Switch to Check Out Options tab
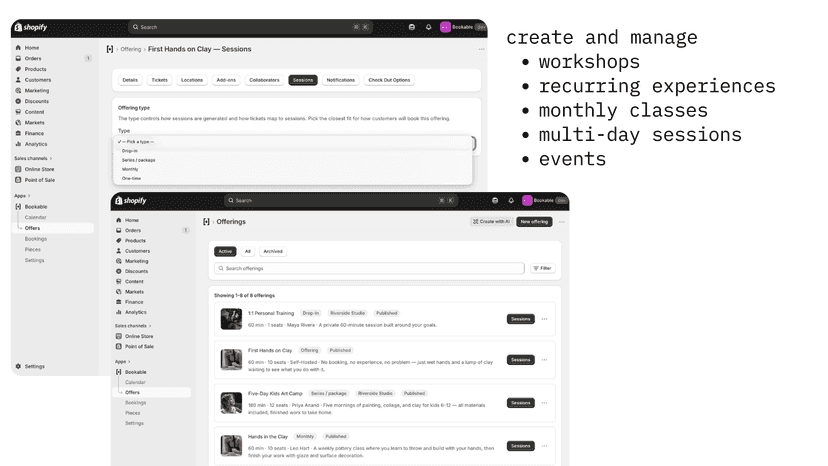The height and width of the screenshot is (466, 828). 389,80
